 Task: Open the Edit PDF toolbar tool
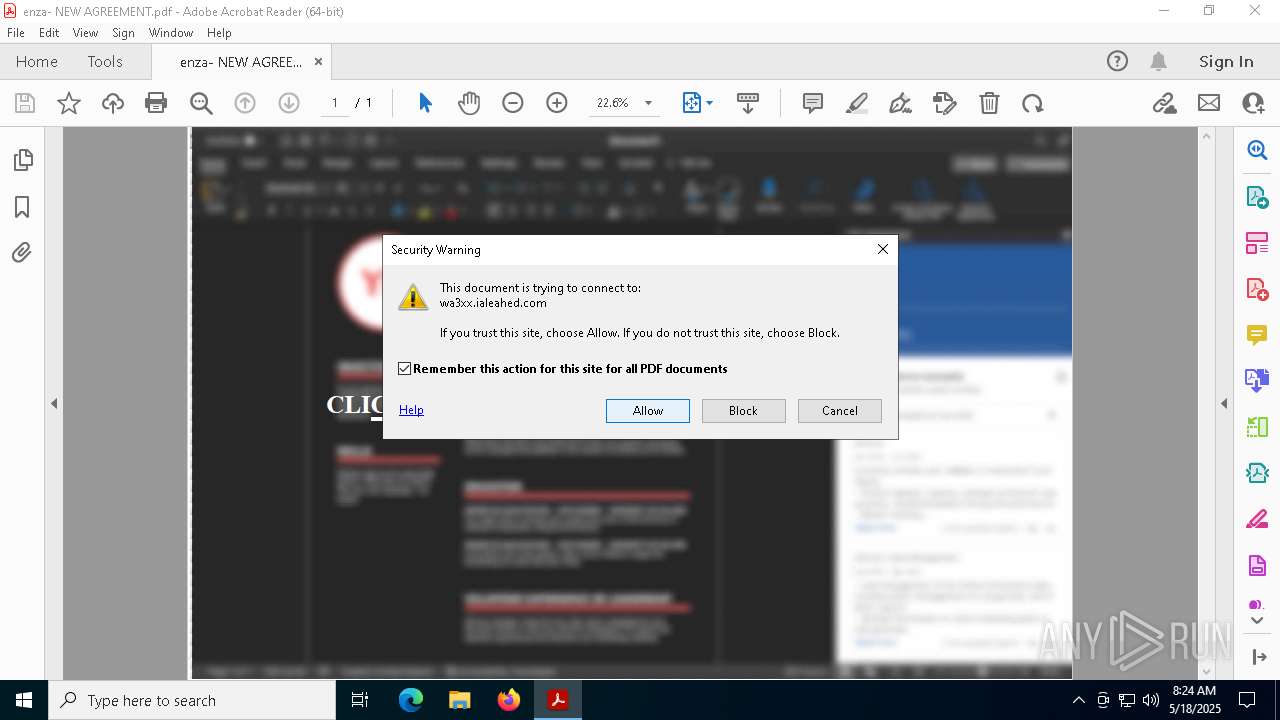pos(945,103)
